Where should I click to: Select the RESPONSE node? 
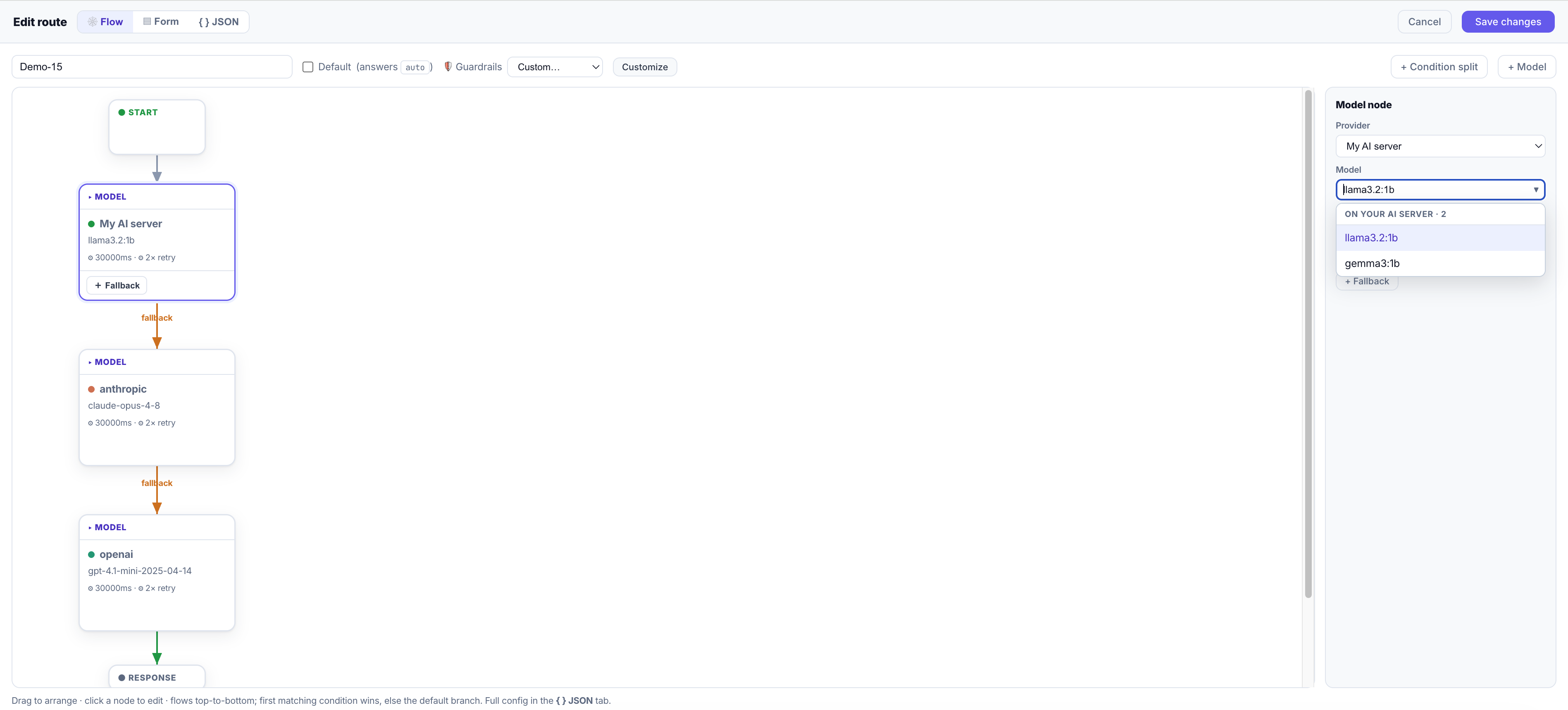coord(157,677)
